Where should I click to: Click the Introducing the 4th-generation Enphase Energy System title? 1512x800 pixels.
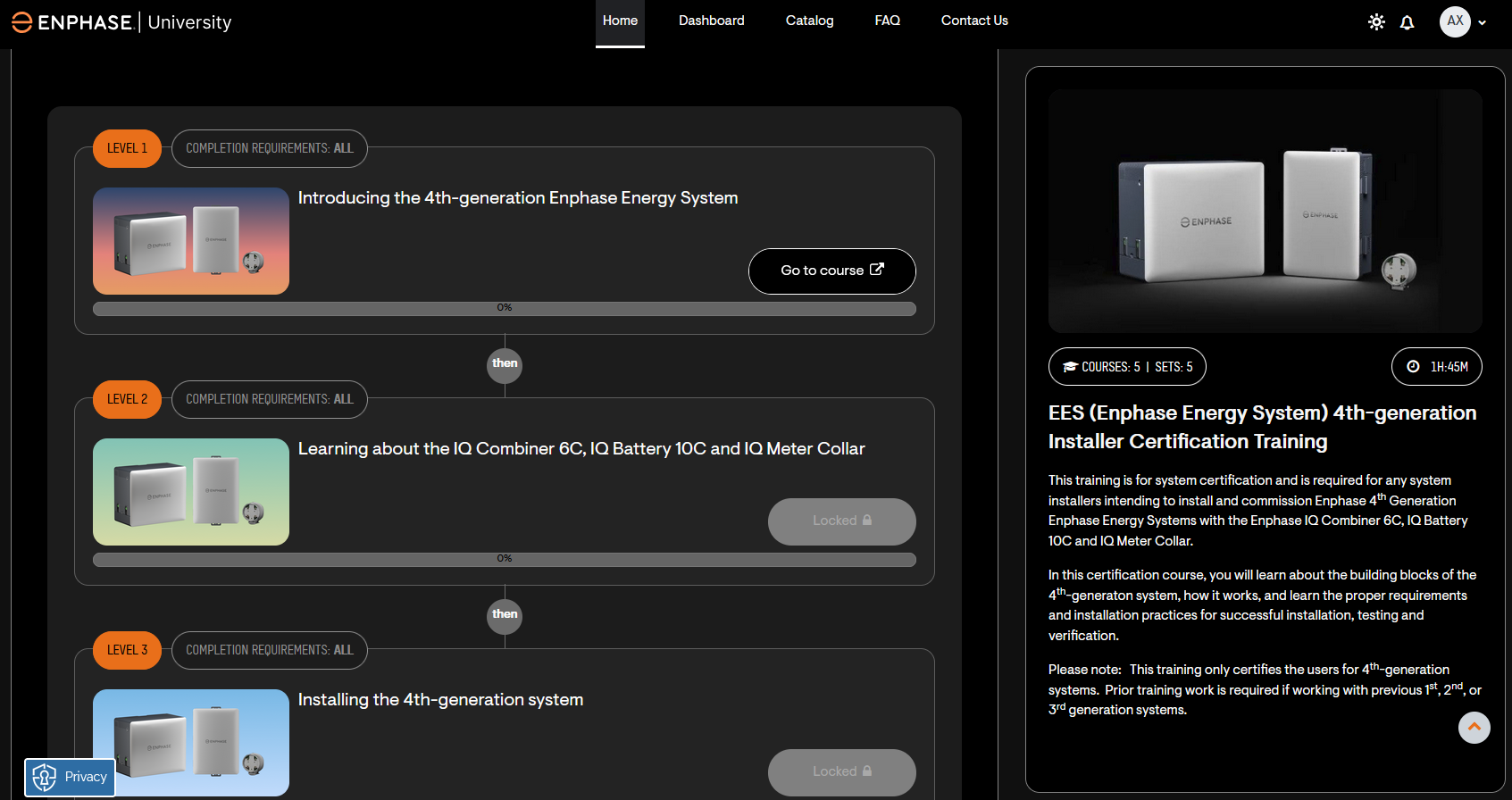pyautogui.click(x=518, y=198)
